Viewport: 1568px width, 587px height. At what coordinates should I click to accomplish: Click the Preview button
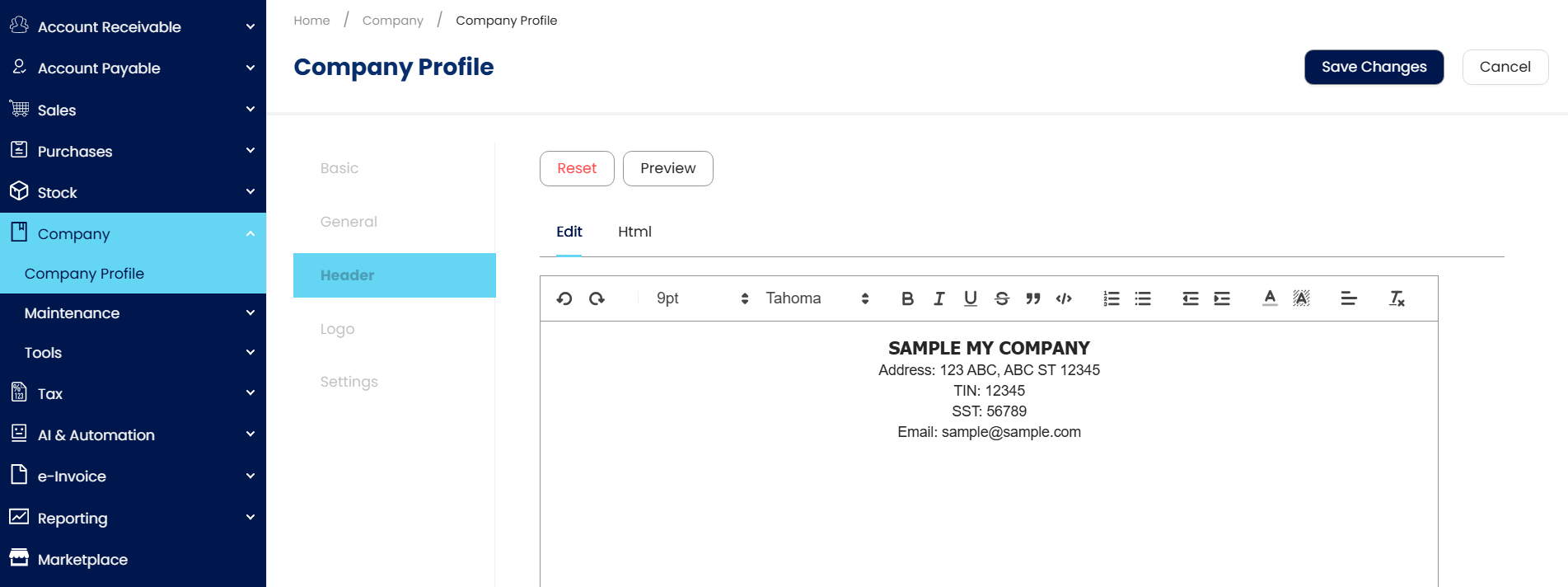coord(667,168)
